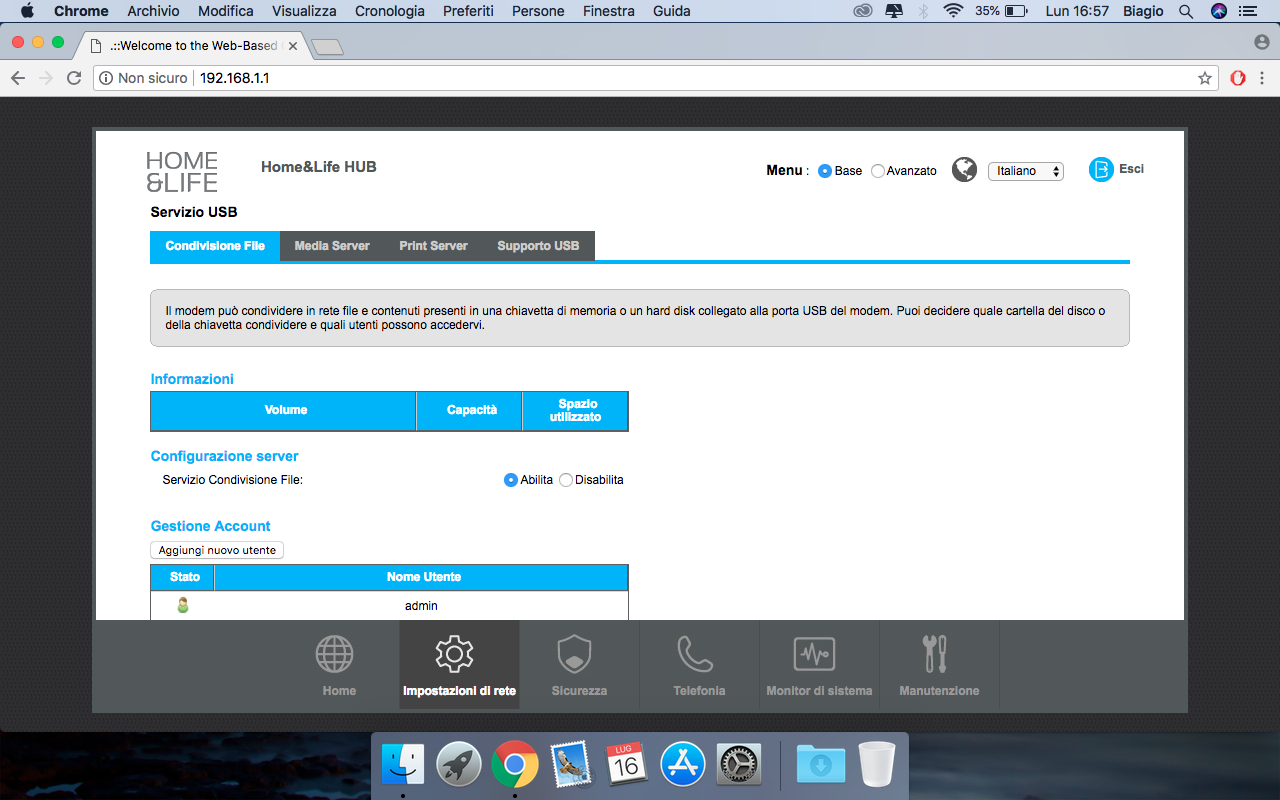
Task: Switch to the Media Server tab
Action: [332, 246]
